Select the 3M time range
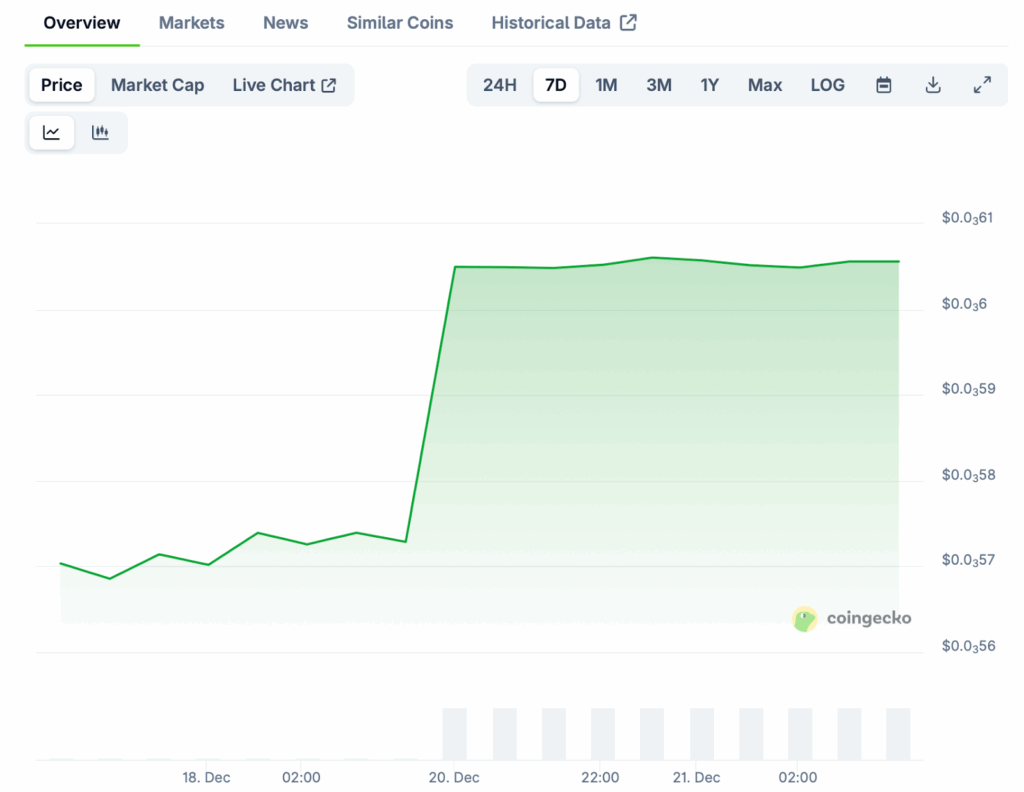 pos(659,85)
